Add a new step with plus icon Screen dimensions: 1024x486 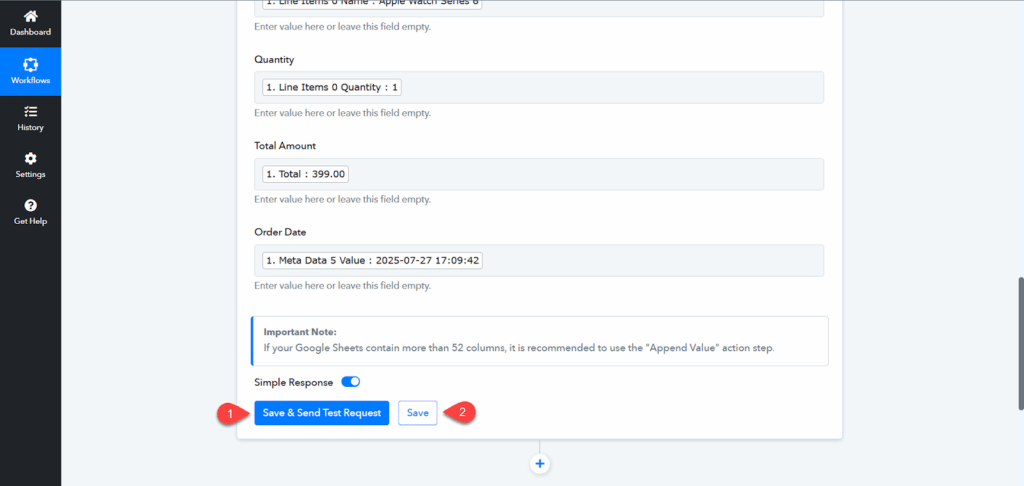tap(539, 464)
